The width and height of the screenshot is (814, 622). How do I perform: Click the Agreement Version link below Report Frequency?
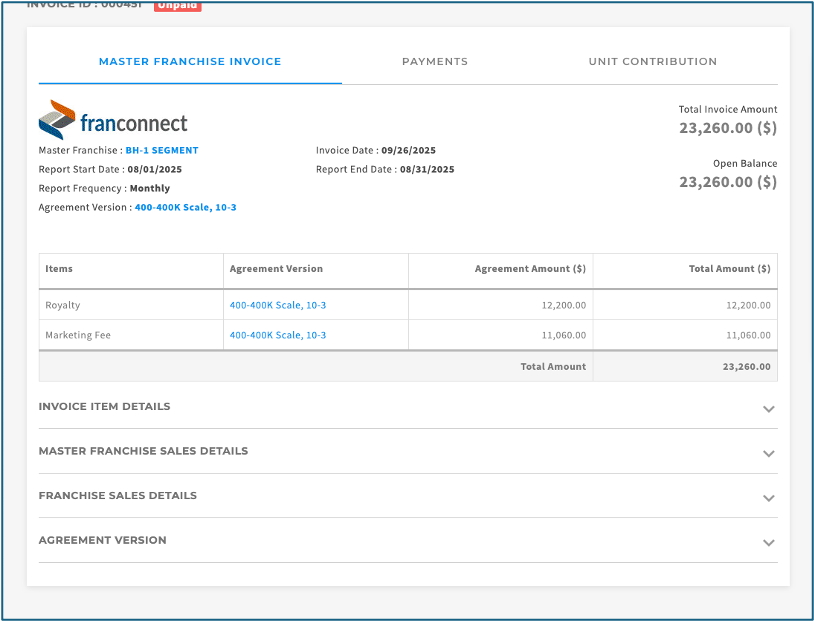pyautogui.click(x=185, y=208)
